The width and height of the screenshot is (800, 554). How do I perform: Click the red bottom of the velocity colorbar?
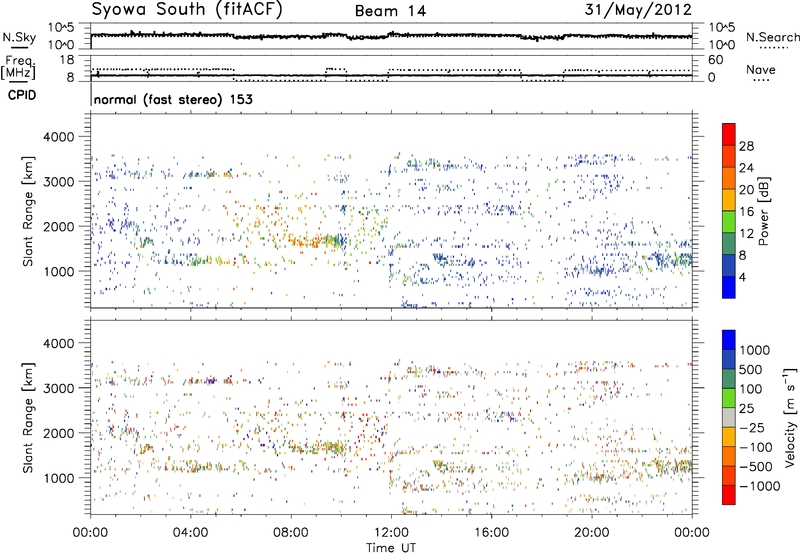pyautogui.click(x=729, y=495)
